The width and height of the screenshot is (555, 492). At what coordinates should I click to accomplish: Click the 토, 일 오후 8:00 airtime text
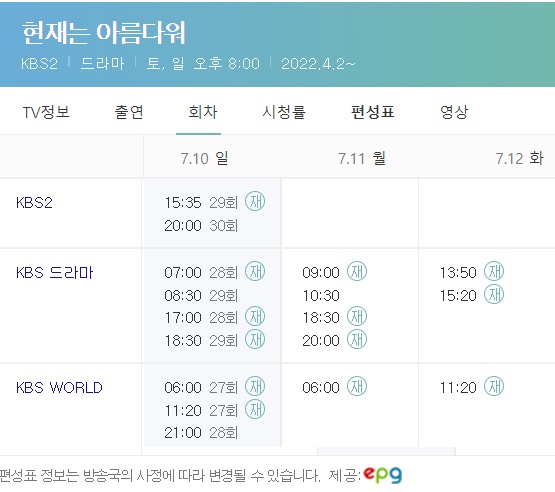click(x=203, y=64)
